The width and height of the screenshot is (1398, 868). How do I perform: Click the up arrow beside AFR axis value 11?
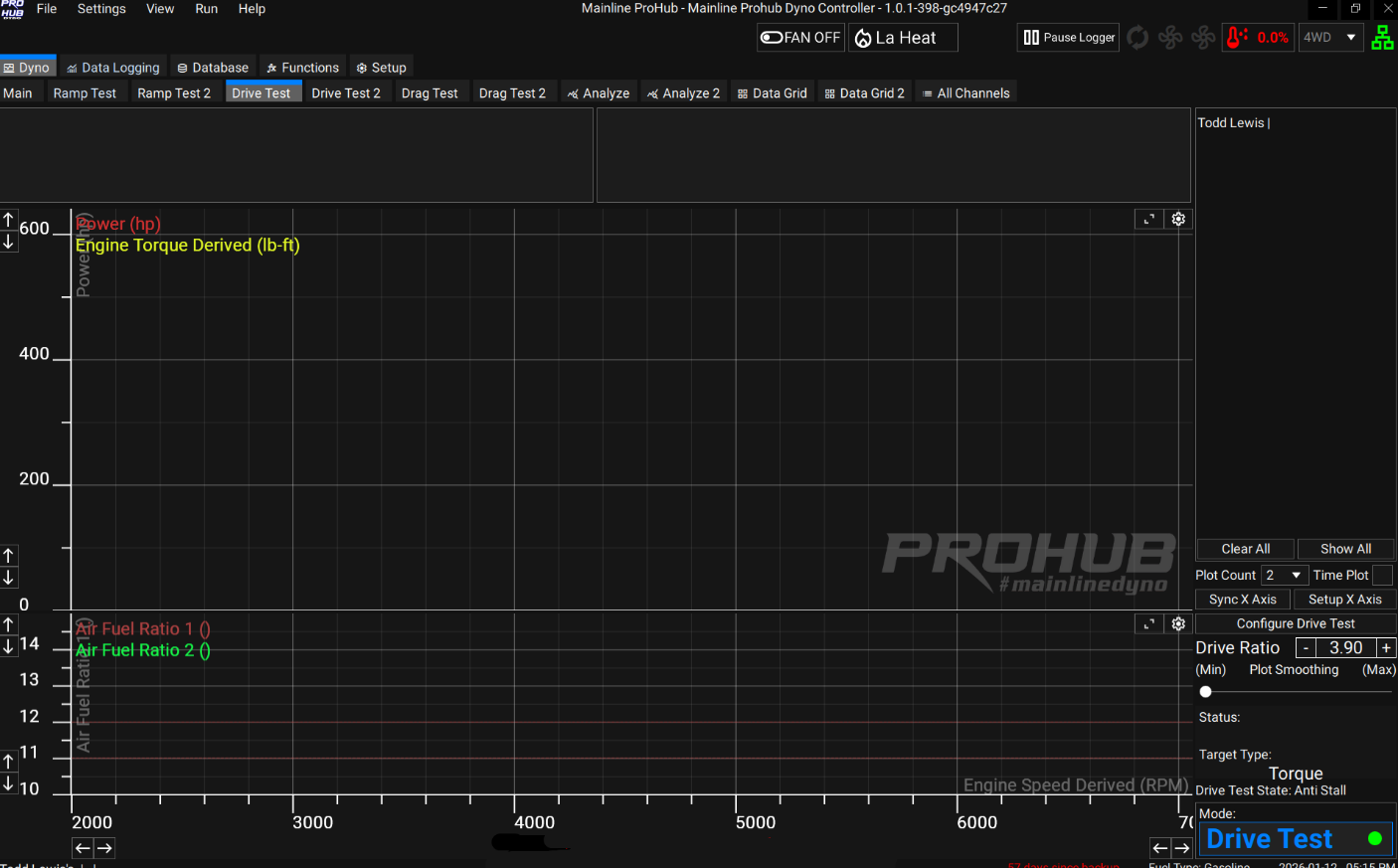coord(9,762)
